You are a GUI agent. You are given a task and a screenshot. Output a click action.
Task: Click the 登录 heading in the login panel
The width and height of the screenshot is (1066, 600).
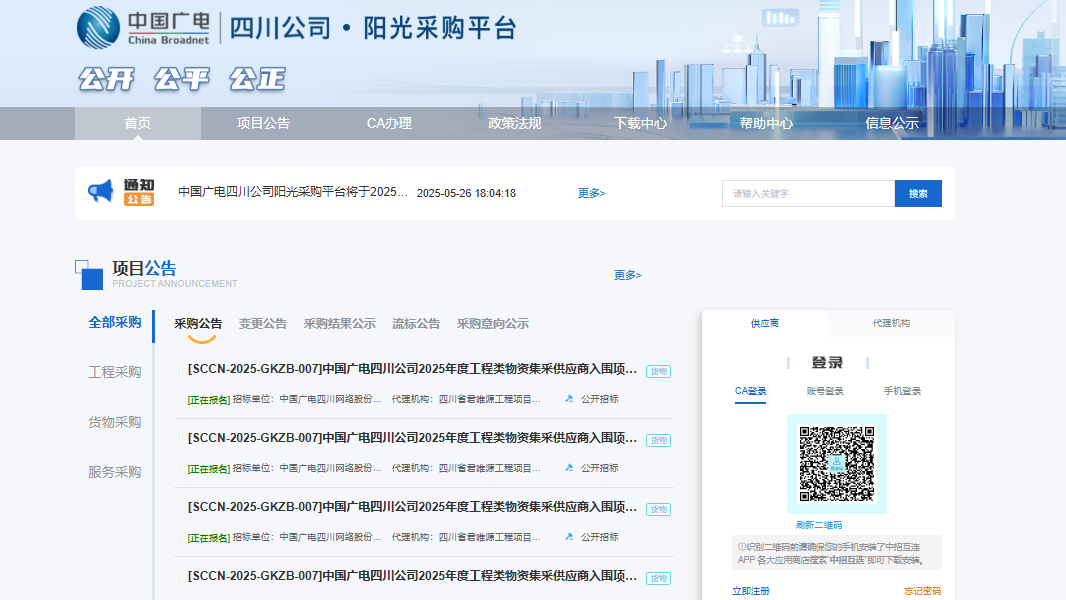pos(827,363)
